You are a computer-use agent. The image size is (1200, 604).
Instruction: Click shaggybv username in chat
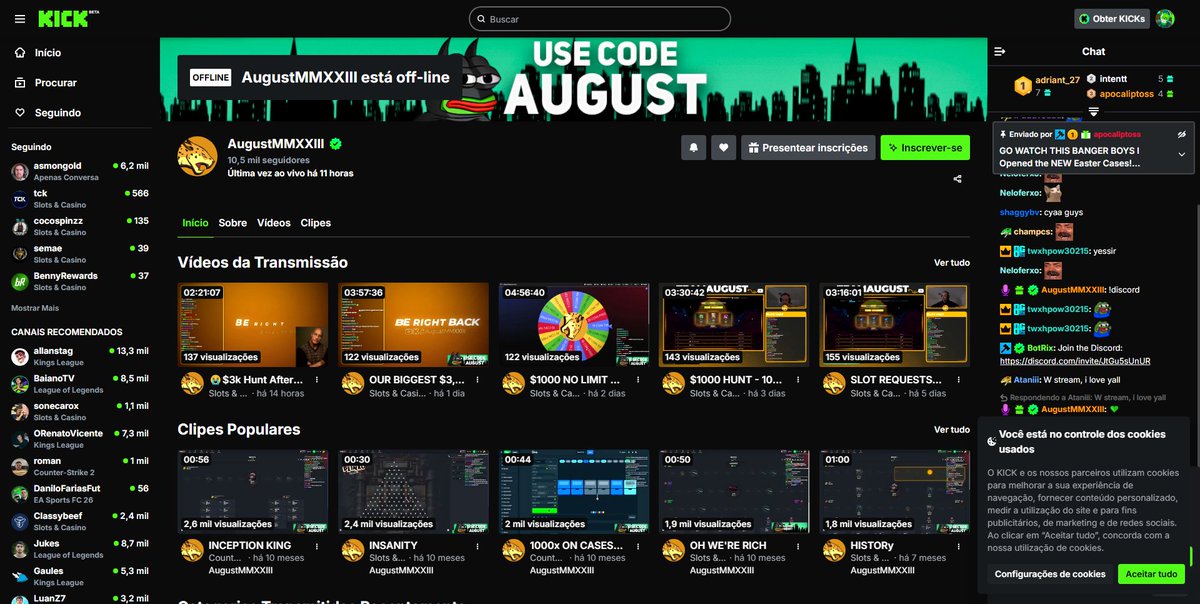pyautogui.click(x=1019, y=212)
